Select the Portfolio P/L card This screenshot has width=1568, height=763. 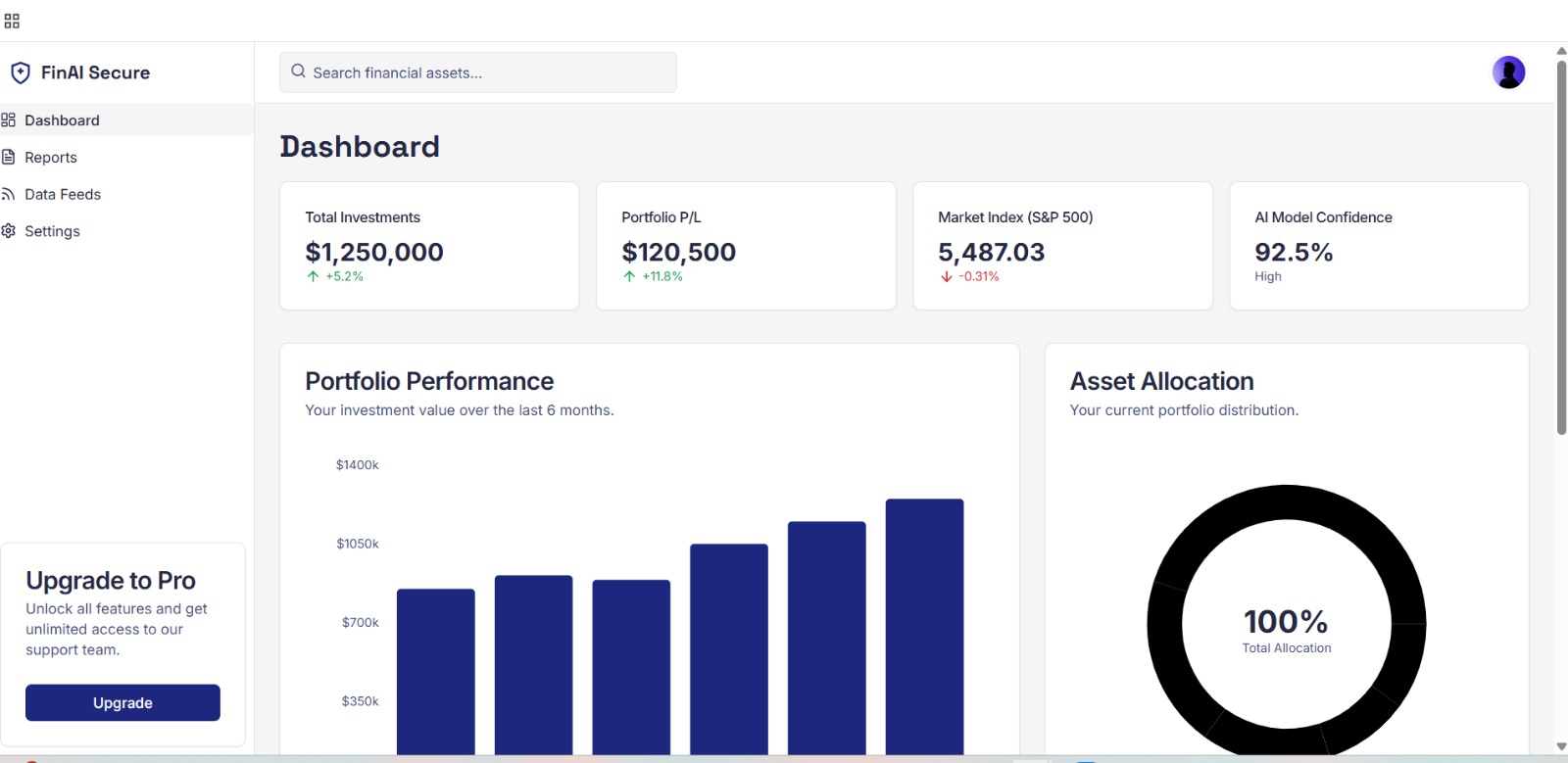pos(746,246)
